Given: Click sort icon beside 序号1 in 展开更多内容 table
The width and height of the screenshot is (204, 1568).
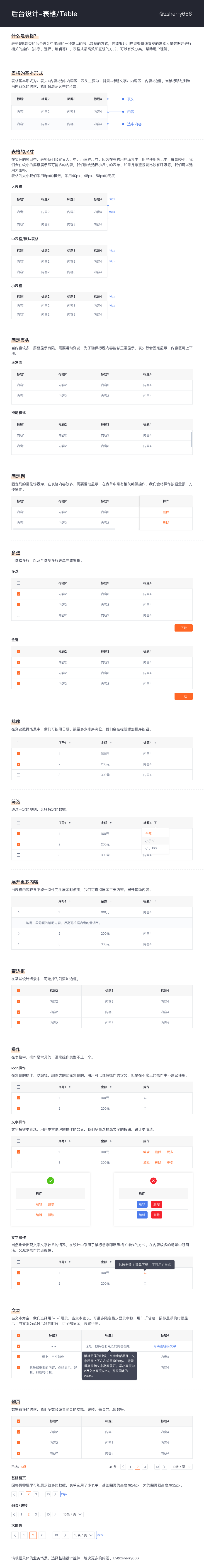Looking at the screenshot, I should pyautogui.click(x=70, y=901).
